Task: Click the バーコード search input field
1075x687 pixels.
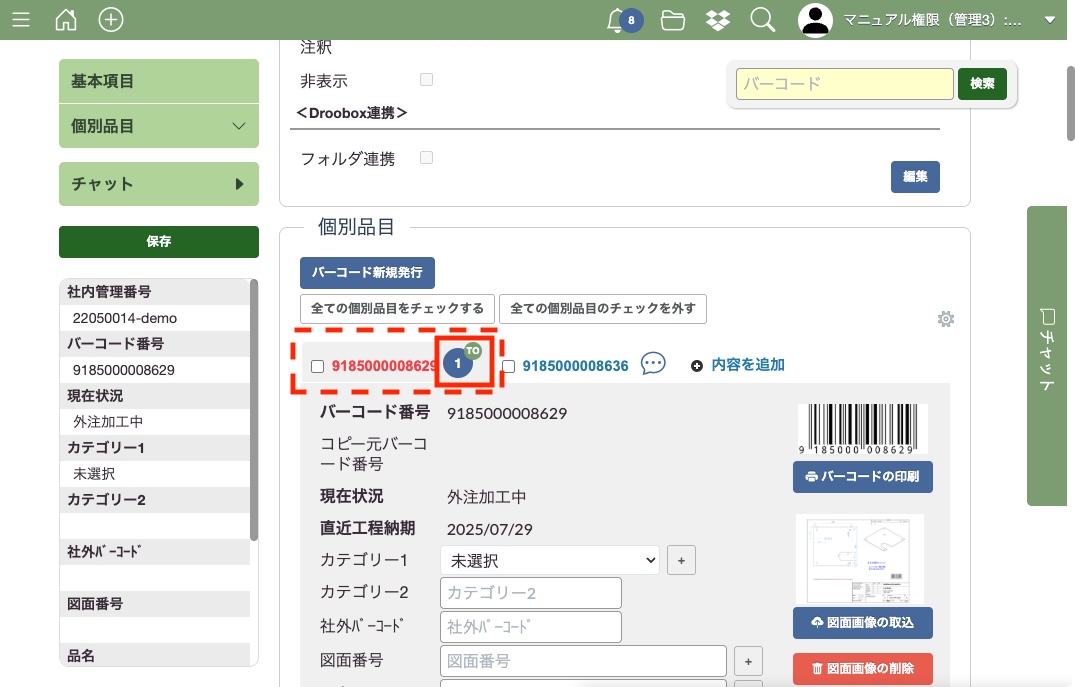Action: (844, 84)
